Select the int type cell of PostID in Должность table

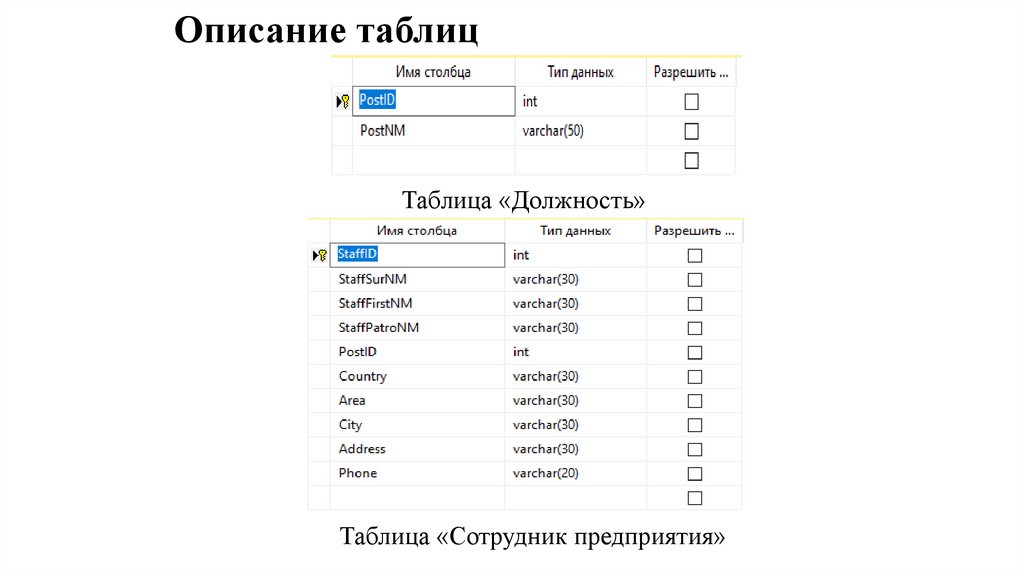point(581,101)
